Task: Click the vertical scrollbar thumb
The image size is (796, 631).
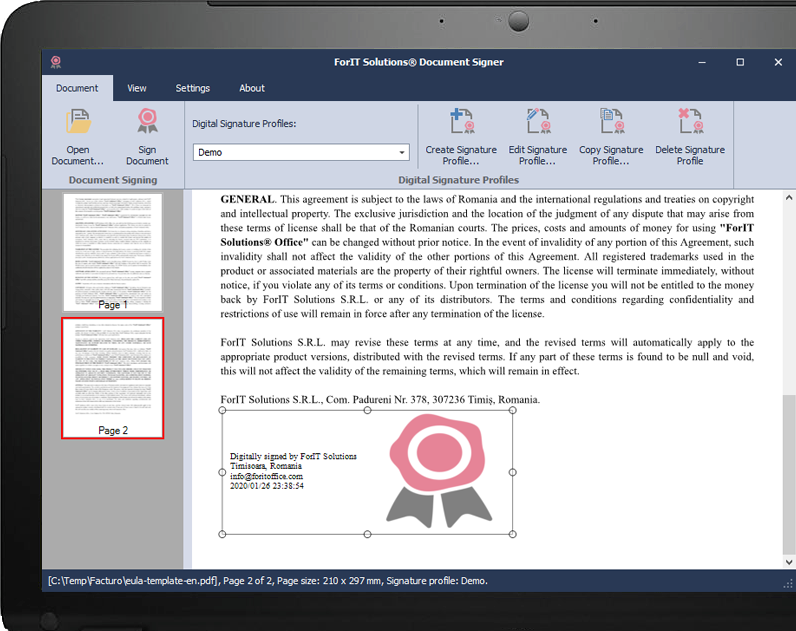Action: (789, 475)
